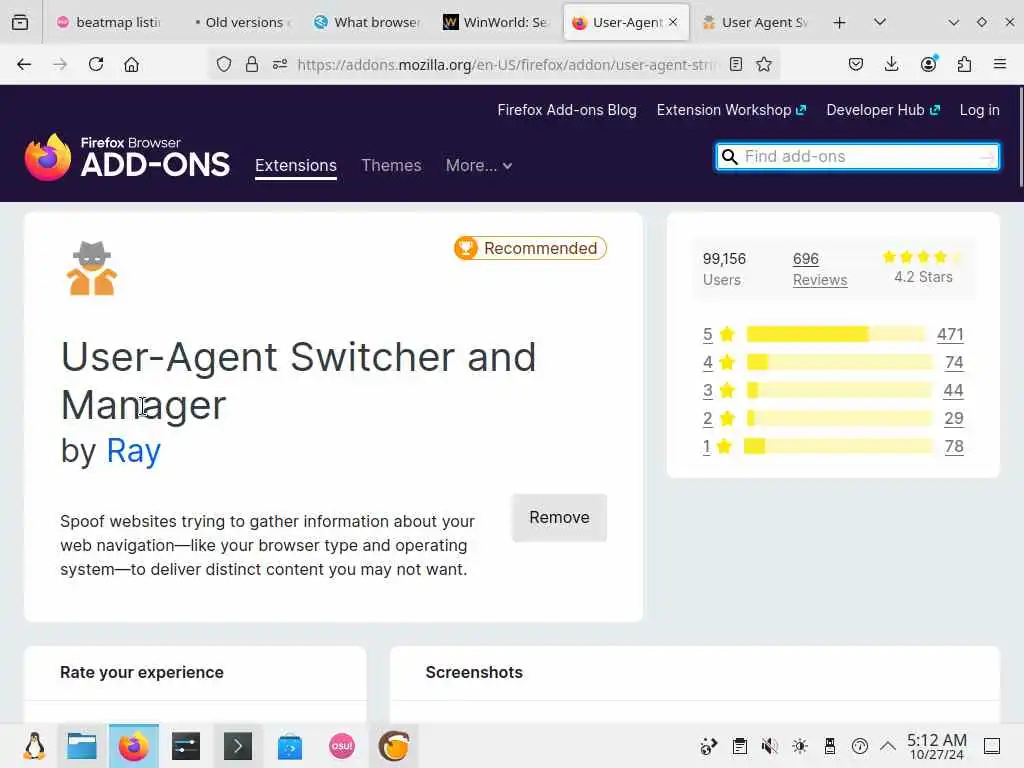Open Firefox Add-ons Blog
1024x768 pixels.
coord(567,110)
